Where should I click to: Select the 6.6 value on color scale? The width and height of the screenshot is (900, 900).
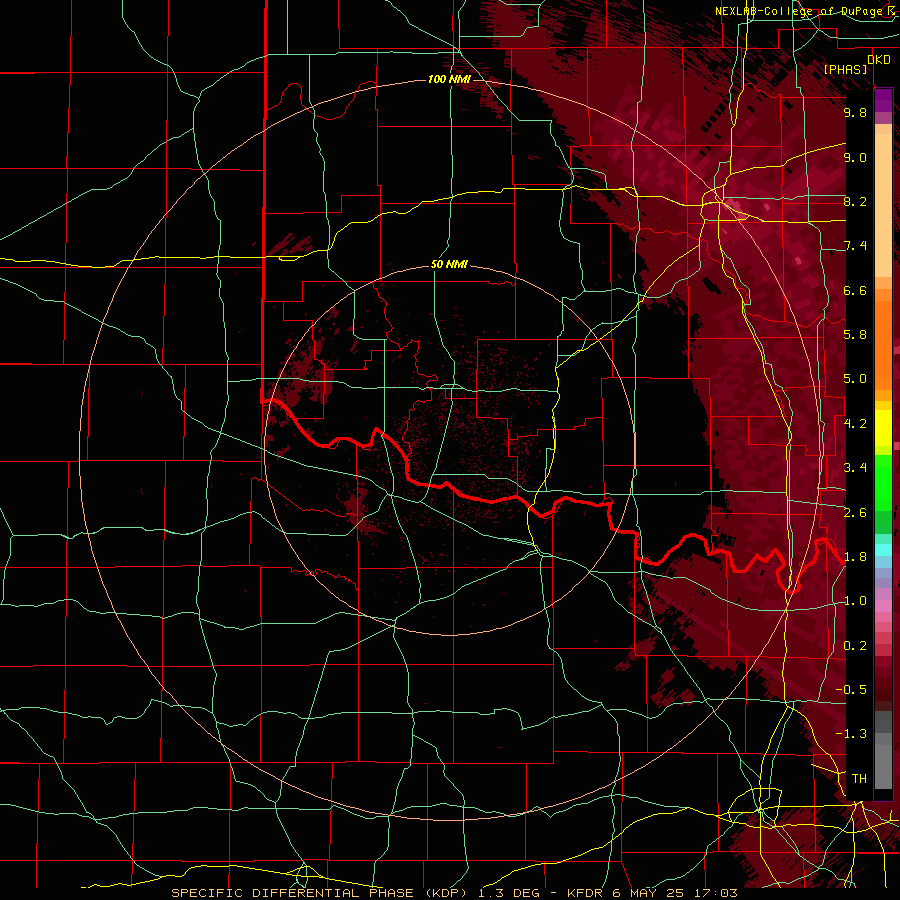(855, 291)
